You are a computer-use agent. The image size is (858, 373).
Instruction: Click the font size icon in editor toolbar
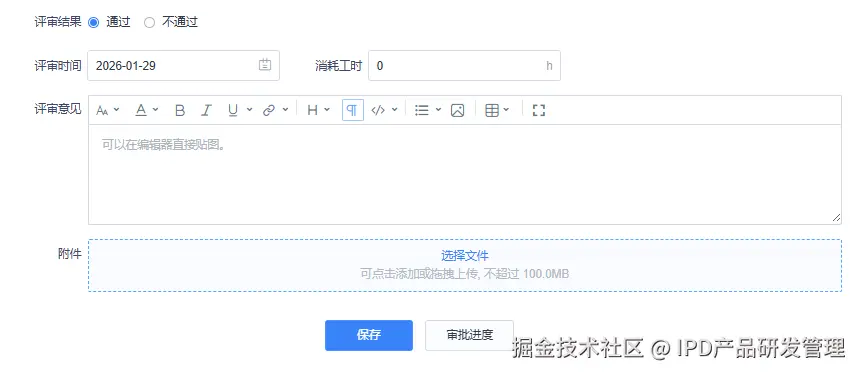click(102, 110)
